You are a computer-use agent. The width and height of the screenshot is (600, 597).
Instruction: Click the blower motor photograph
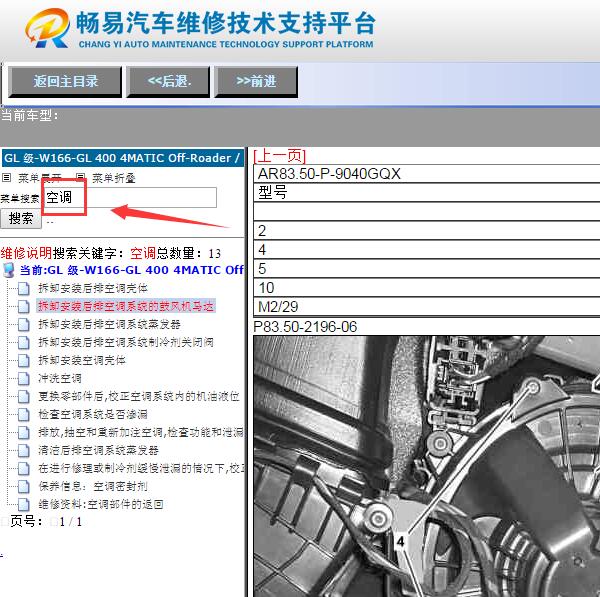point(427,466)
